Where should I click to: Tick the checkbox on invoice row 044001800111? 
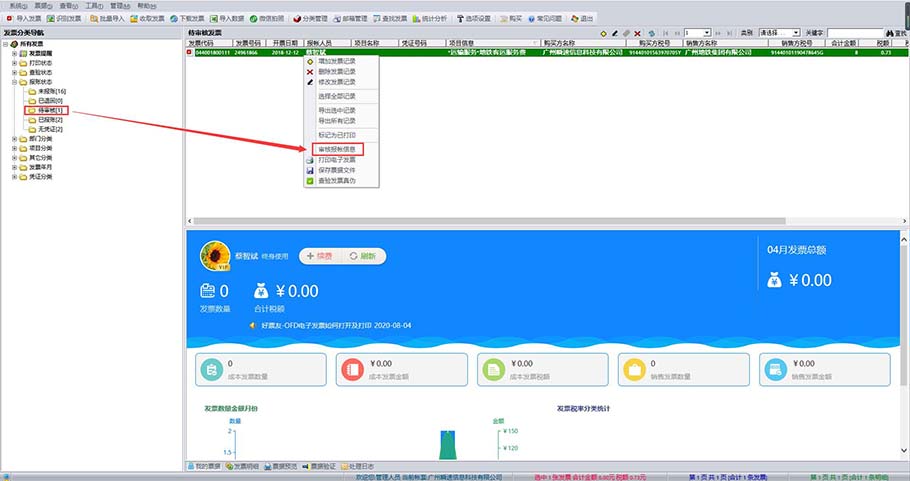(189, 52)
